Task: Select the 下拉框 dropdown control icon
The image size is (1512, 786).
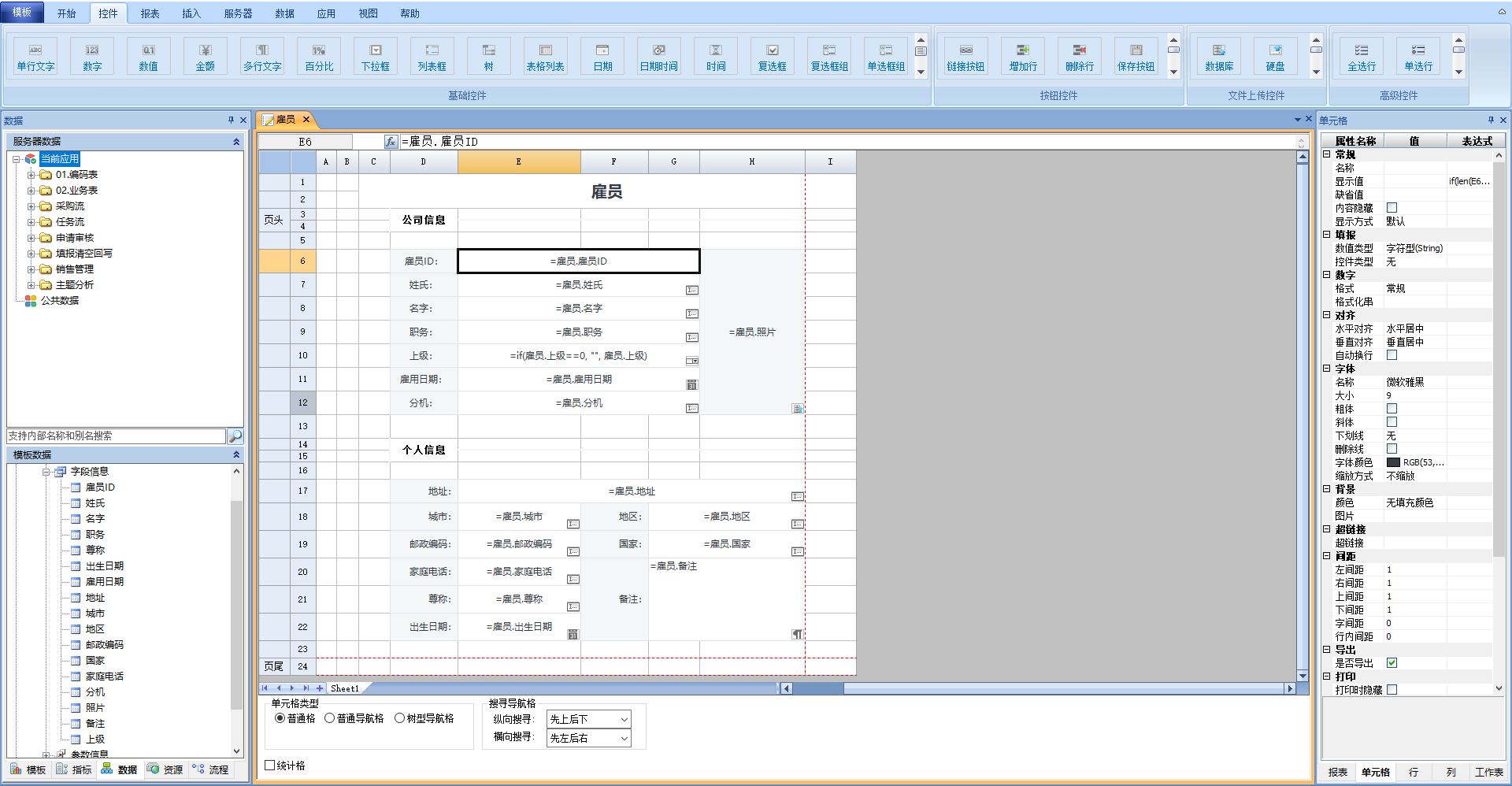Action: point(375,56)
